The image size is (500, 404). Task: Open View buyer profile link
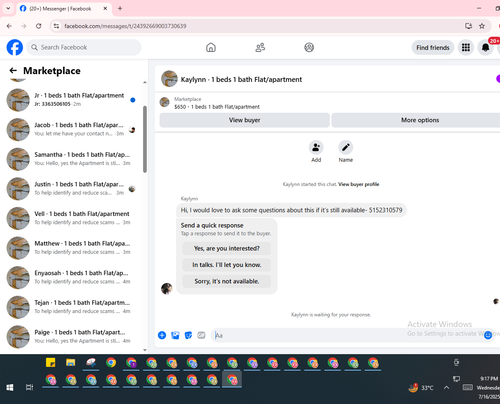(358, 184)
